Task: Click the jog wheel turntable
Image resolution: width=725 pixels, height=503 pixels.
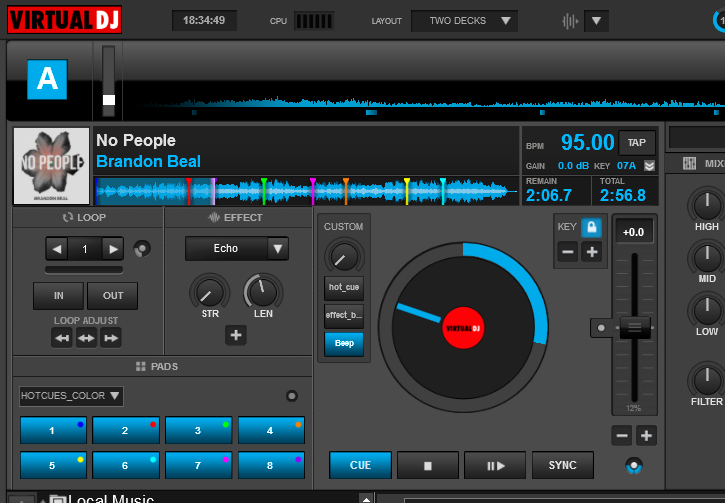Action: pyautogui.click(x=463, y=328)
